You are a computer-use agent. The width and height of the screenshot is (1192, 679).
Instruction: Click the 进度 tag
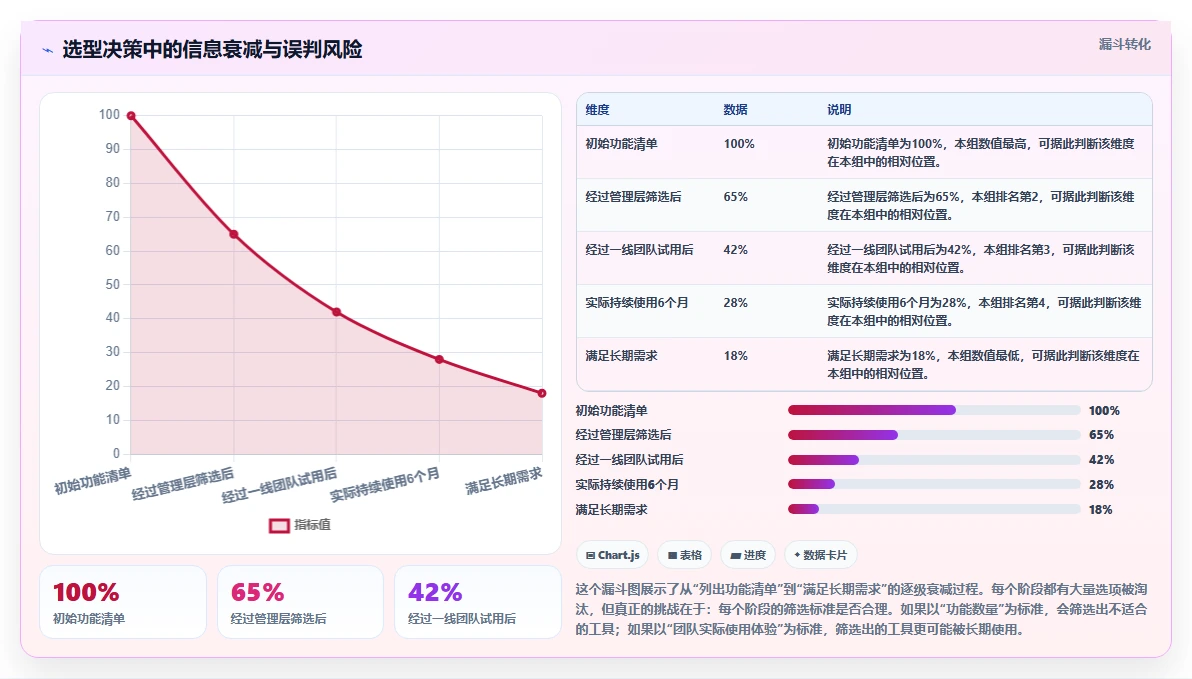[748, 555]
